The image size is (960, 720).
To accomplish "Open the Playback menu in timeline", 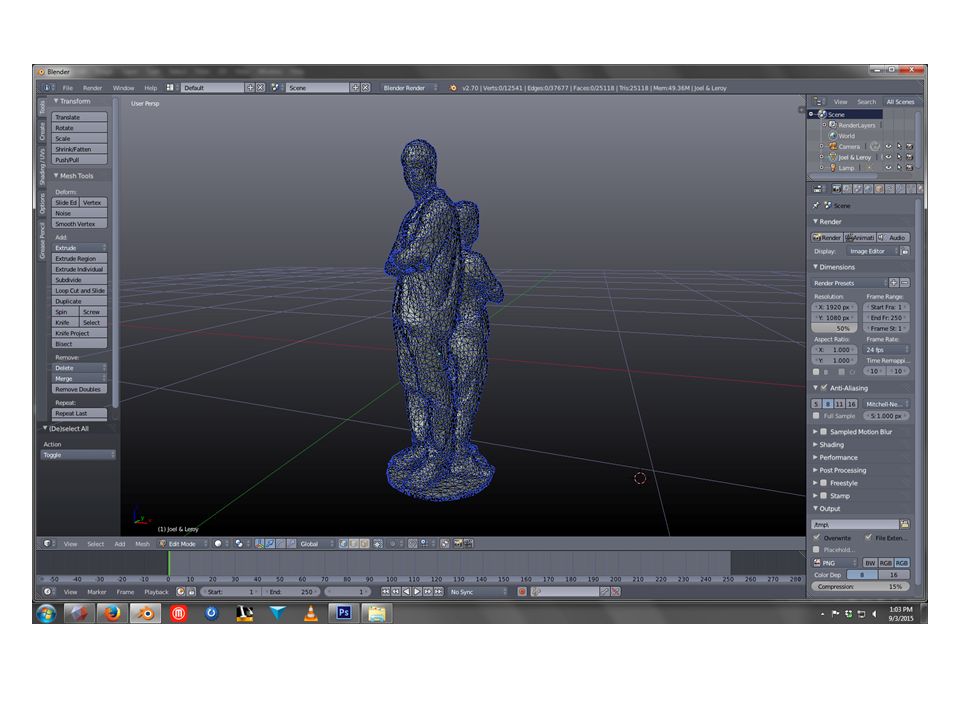I will point(156,592).
